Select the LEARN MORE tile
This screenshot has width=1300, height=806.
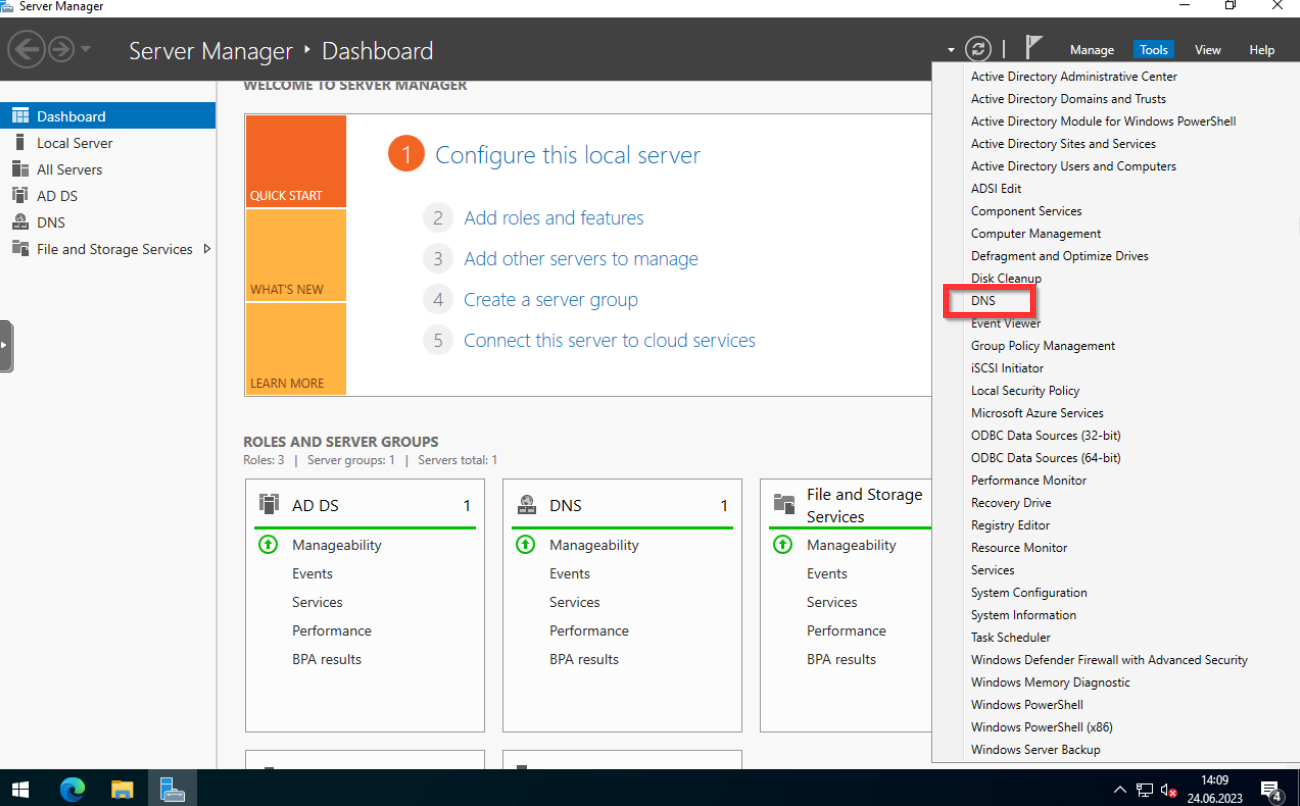coord(296,349)
